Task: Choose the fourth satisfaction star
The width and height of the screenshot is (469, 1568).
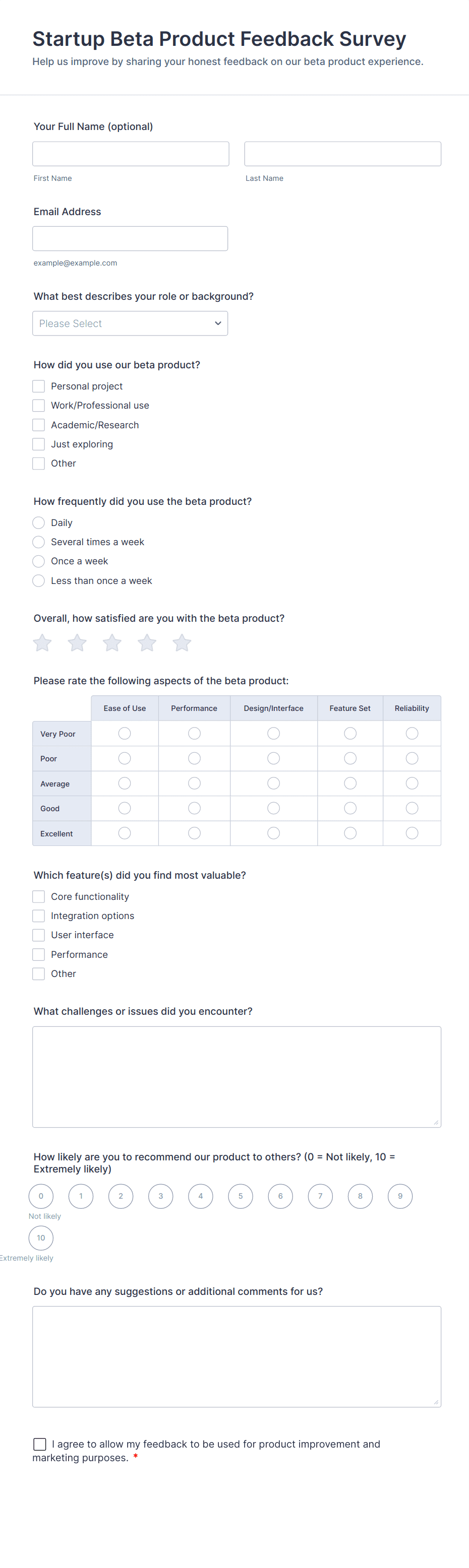Action: (x=147, y=643)
